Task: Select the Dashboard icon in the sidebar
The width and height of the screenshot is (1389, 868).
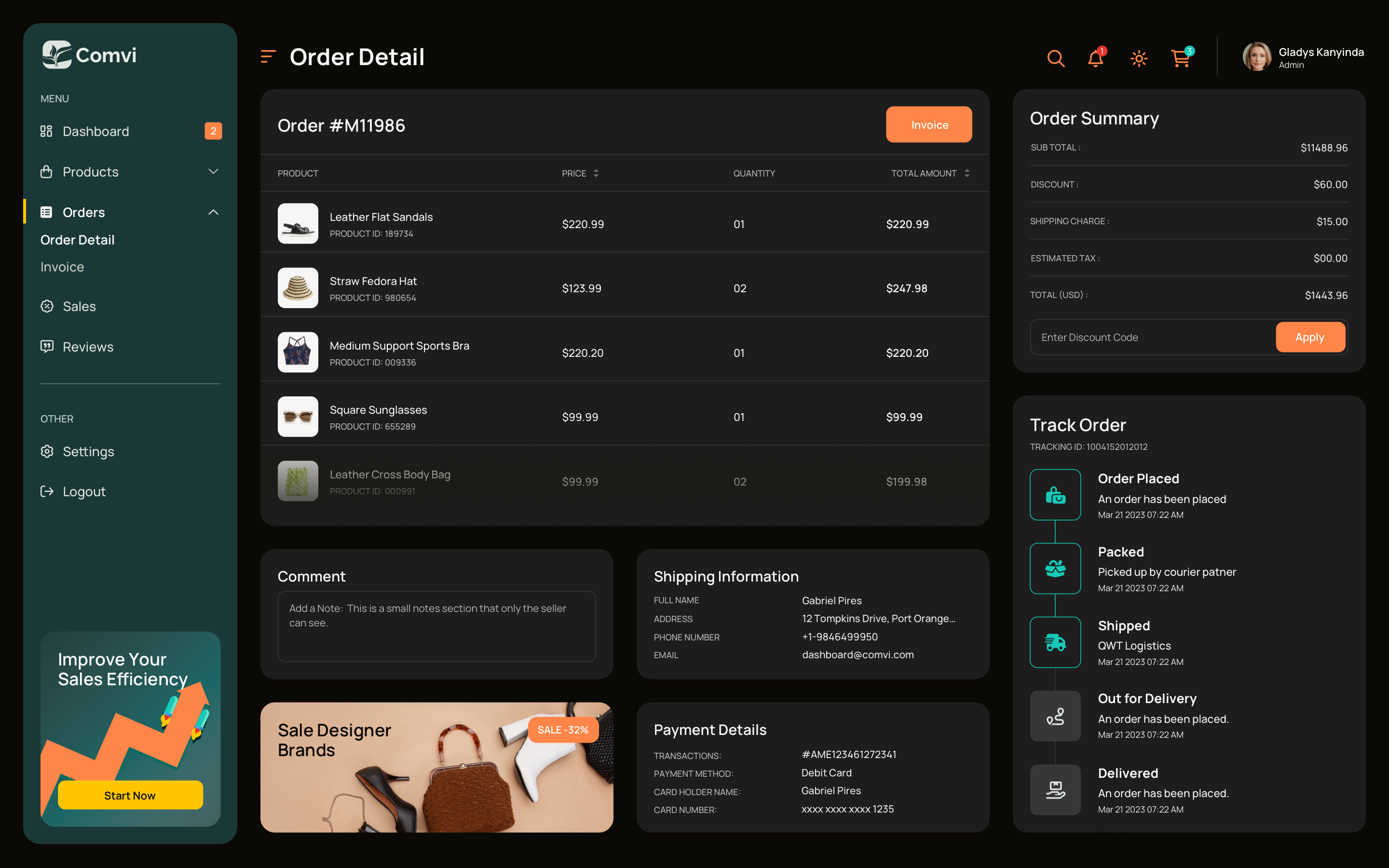Action: tap(46, 131)
